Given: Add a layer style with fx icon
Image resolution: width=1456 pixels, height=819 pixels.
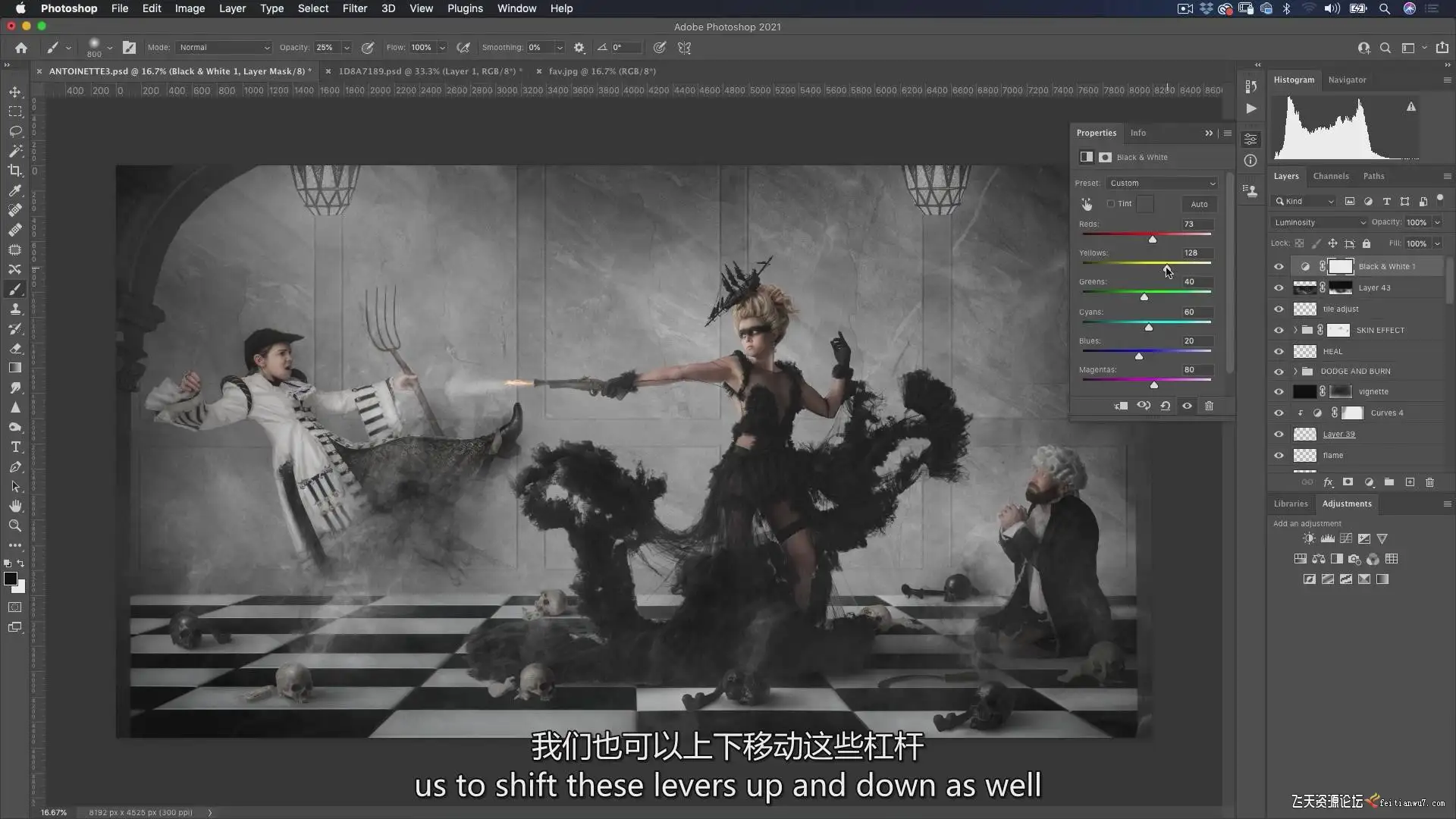Looking at the screenshot, I should pos(1328,482).
